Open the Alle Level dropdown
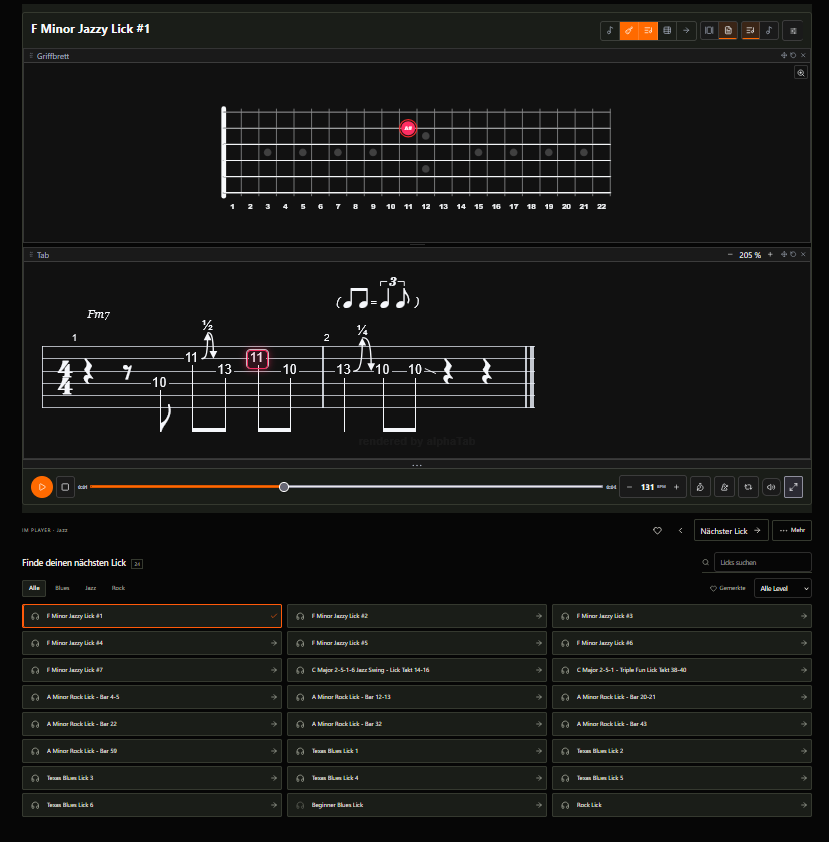Screen dimensions: 829x842 782,588
